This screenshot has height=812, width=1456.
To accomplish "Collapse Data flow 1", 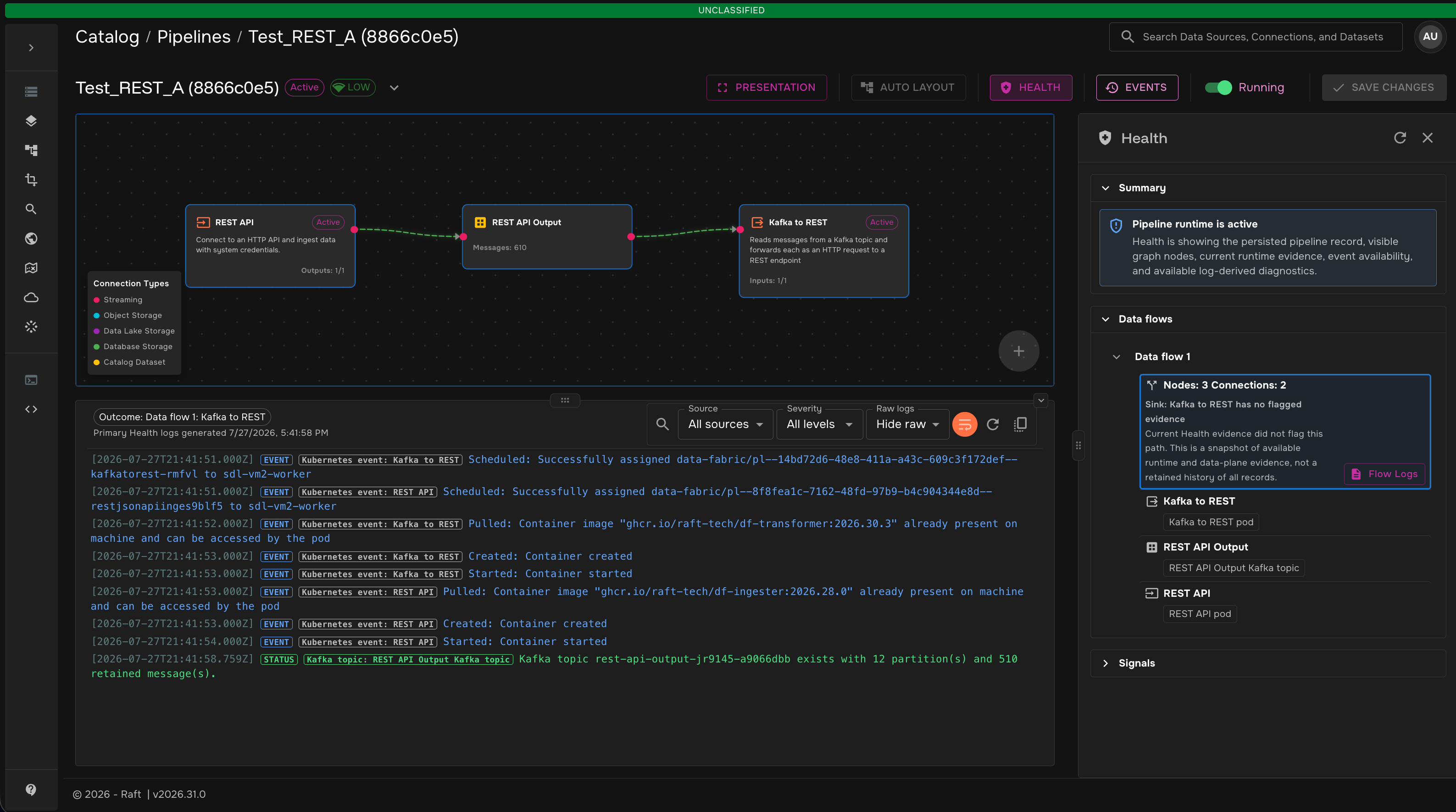I will [x=1116, y=356].
